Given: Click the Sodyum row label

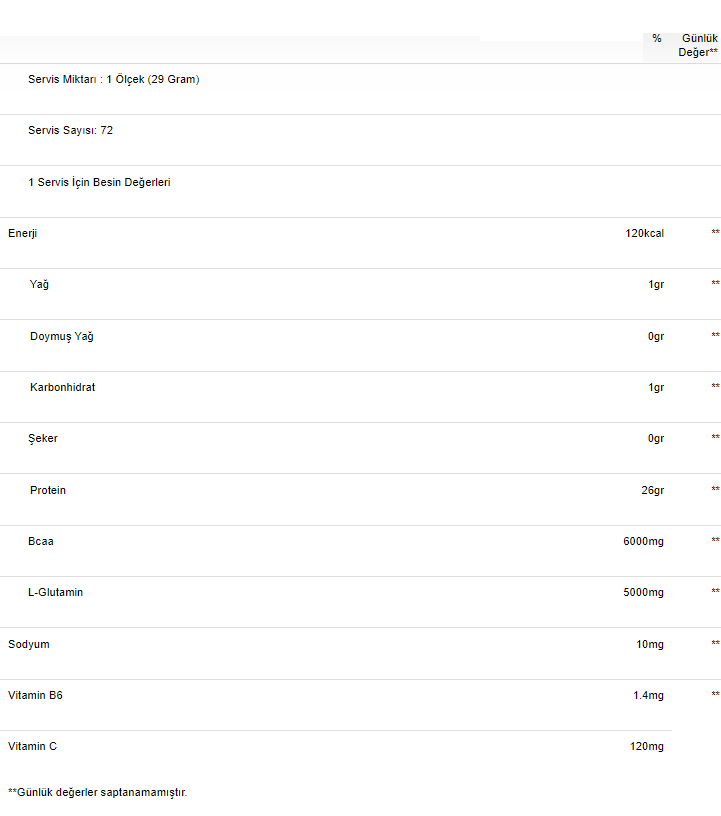Looking at the screenshot, I should point(29,645).
